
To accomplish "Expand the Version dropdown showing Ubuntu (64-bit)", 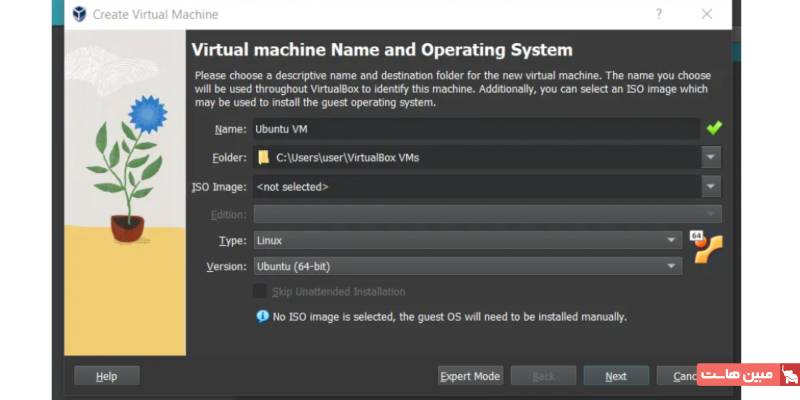I will (467, 266).
